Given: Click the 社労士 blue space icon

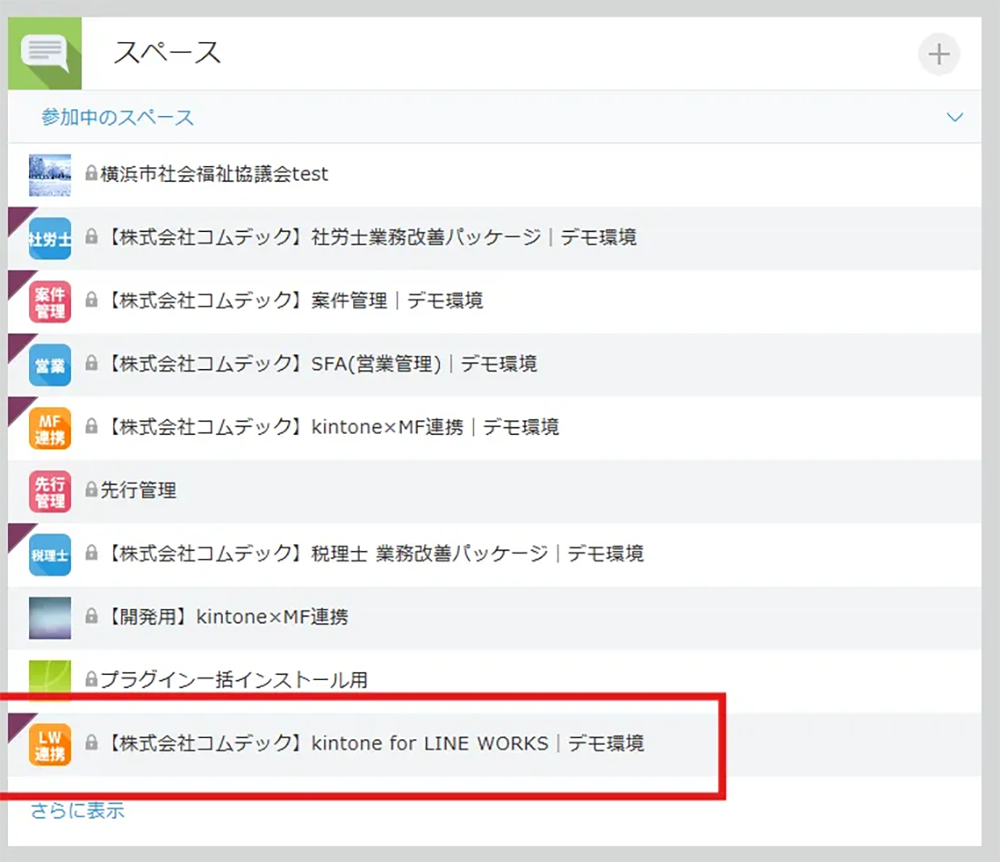Looking at the screenshot, I should pos(50,238).
